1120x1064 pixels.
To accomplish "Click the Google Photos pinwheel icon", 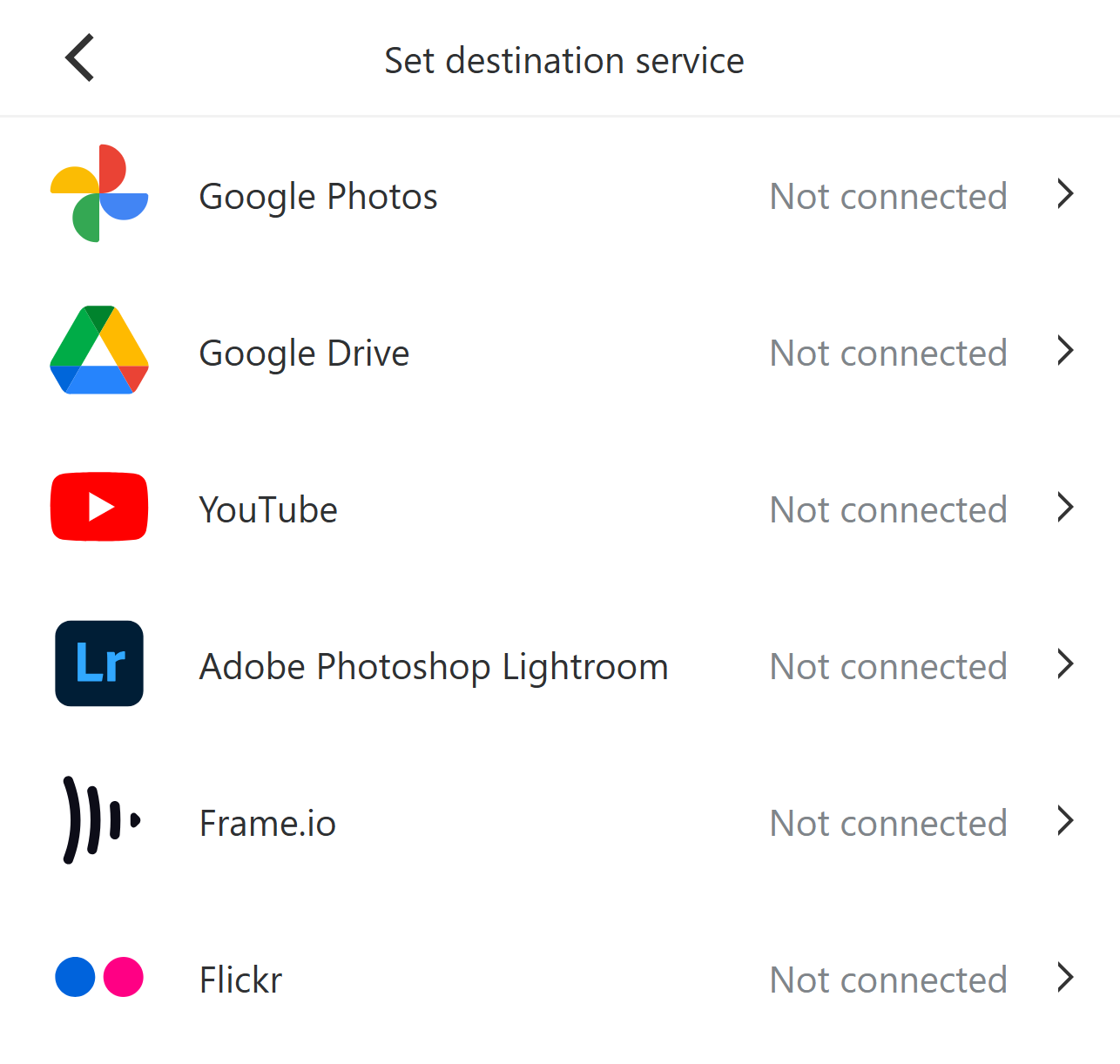I will pos(99,193).
